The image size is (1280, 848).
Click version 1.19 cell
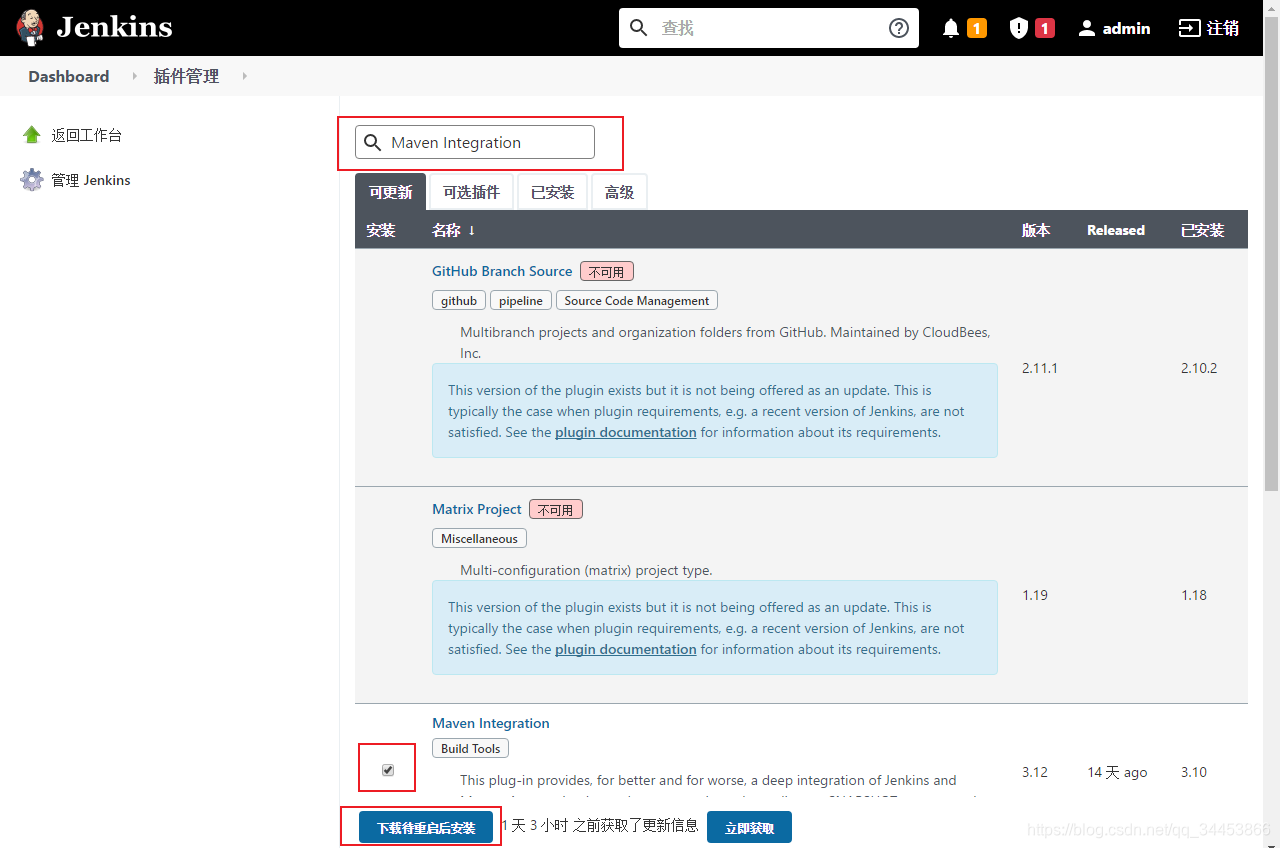tap(1035, 595)
